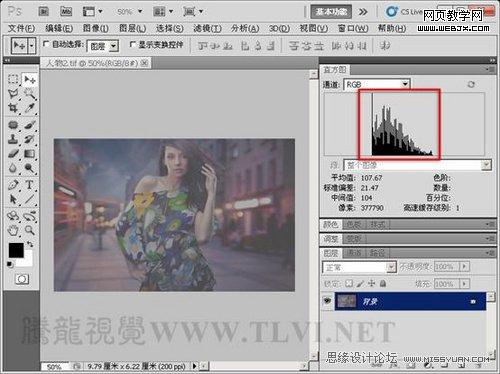Image resolution: width=500 pixels, height=374 pixels.
Task: Toggle lock all
Action: [383, 283]
